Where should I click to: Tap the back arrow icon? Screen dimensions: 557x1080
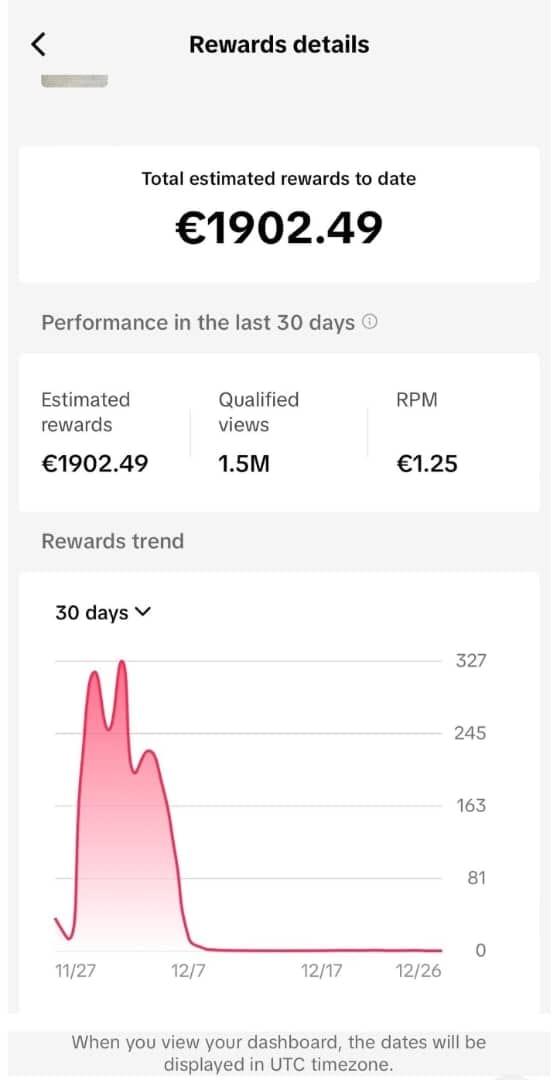39,44
